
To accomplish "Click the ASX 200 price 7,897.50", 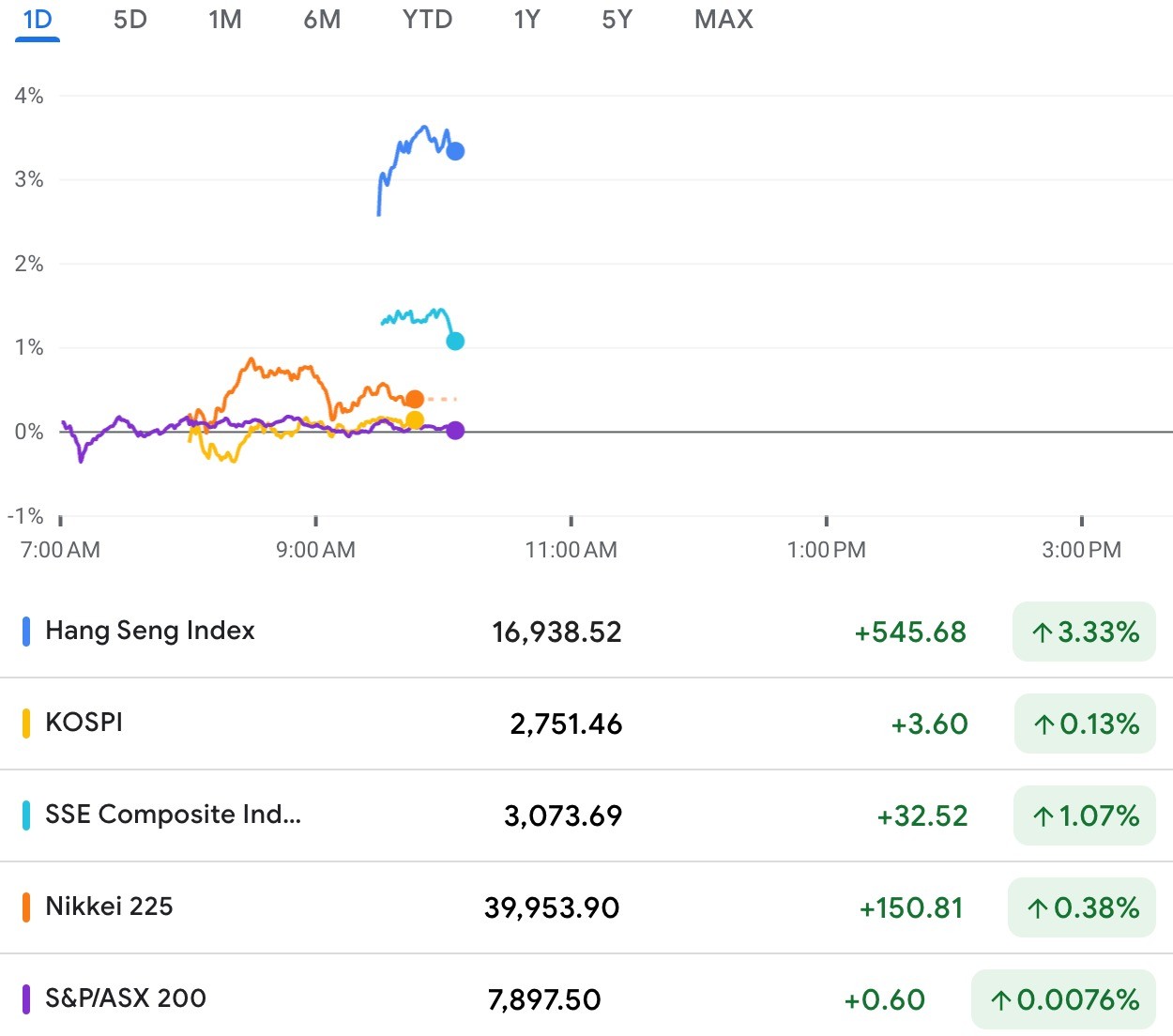I will (x=544, y=1000).
